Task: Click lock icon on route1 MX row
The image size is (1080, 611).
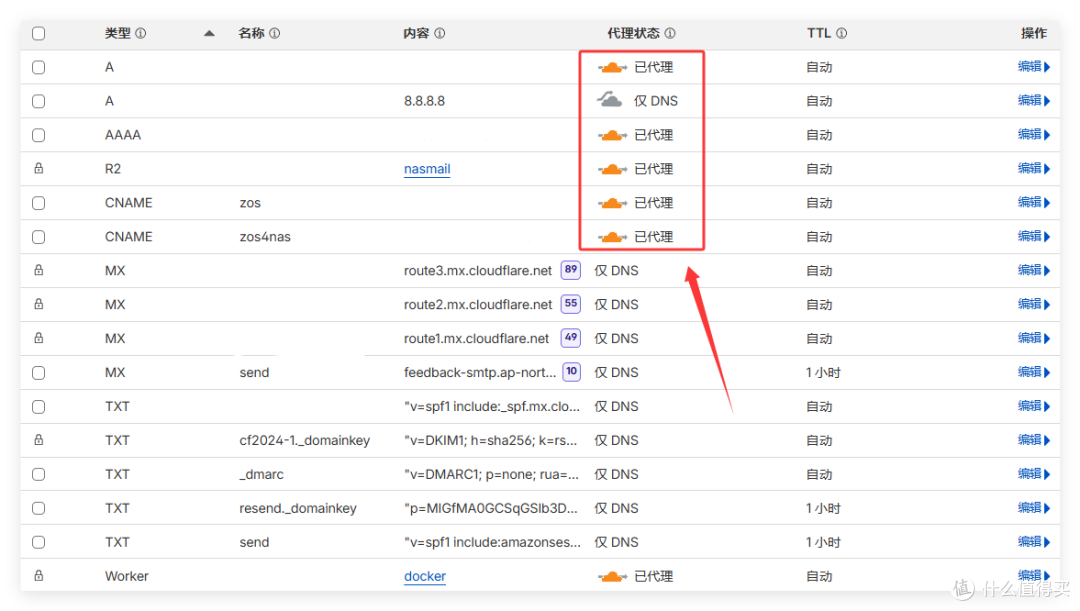Action: coord(39,338)
